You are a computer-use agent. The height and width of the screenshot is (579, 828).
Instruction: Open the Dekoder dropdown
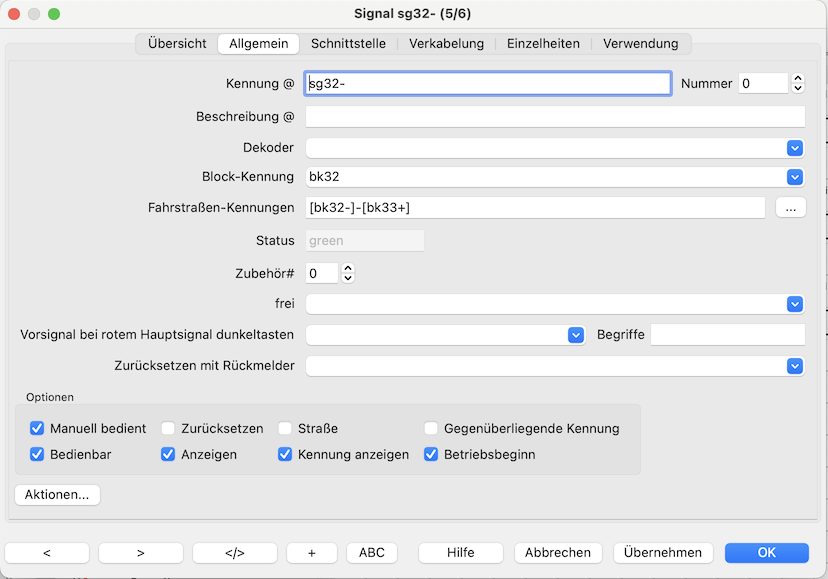[795, 148]
